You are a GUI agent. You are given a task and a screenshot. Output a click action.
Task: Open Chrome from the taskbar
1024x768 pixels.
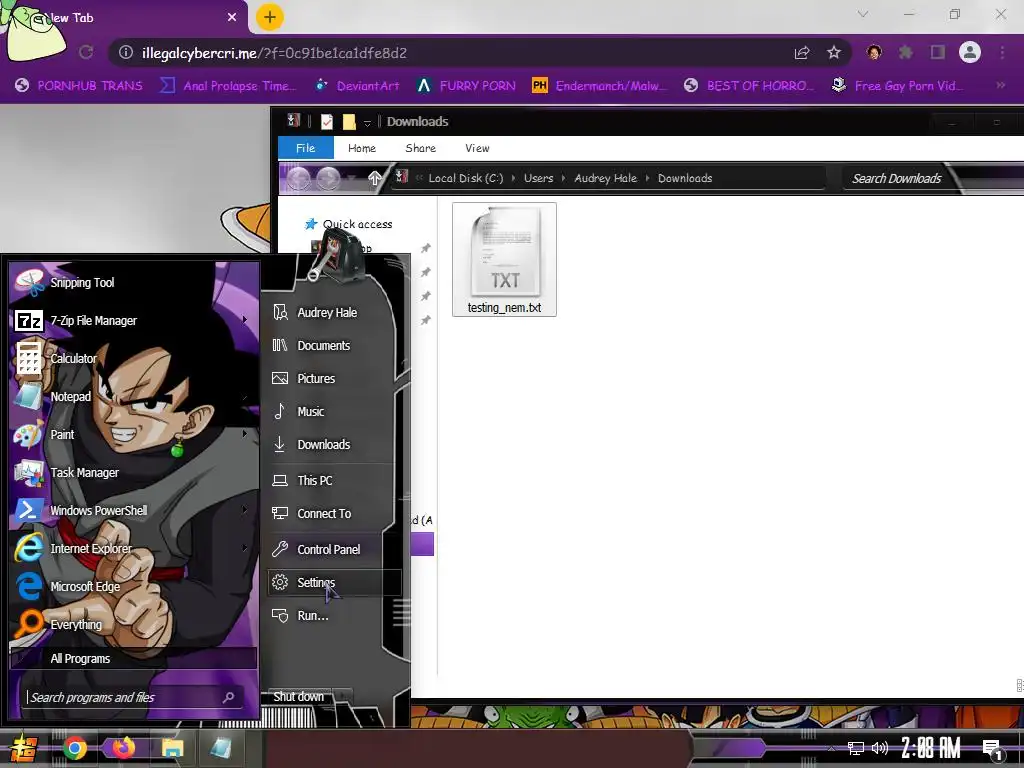pos(75,748)
